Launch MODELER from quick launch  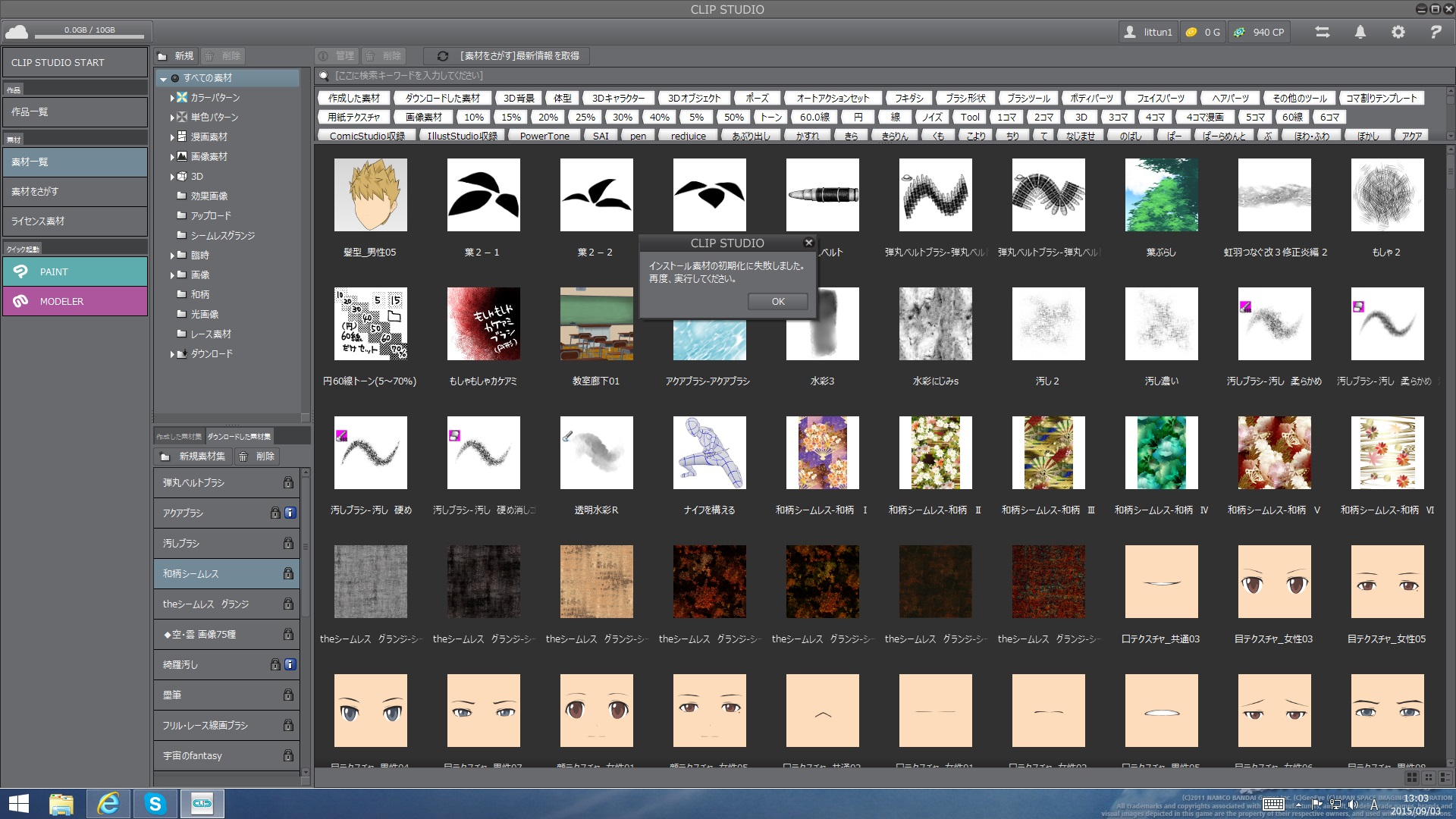(74, 301)
